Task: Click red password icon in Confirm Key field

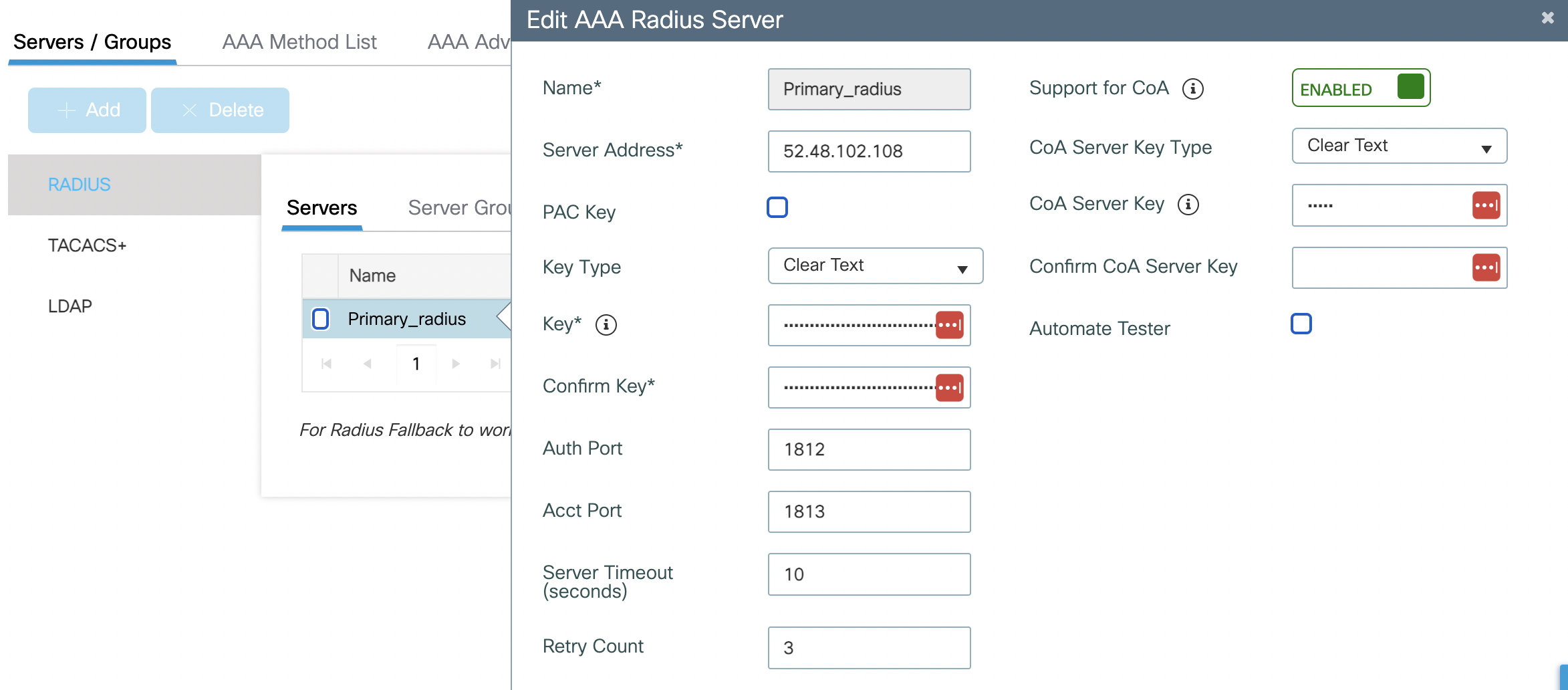Action: click(x=949, y=387)
